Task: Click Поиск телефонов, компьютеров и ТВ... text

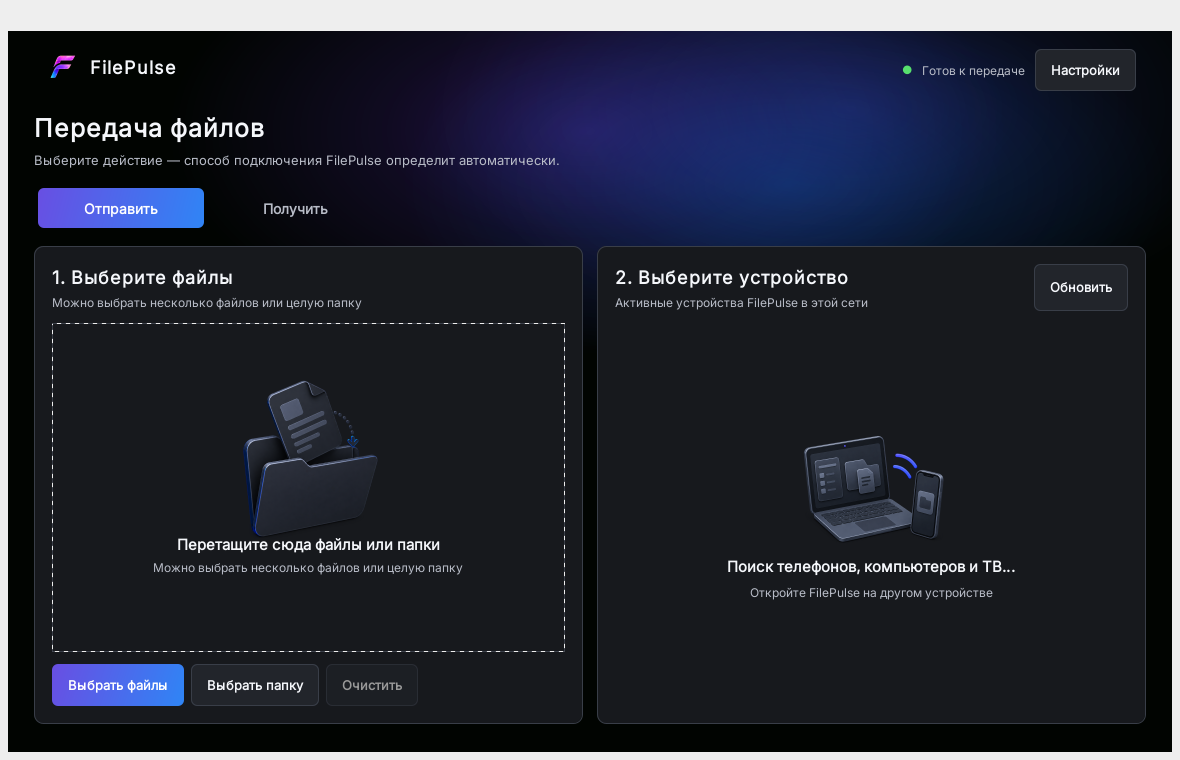Action: coord(871,567)
